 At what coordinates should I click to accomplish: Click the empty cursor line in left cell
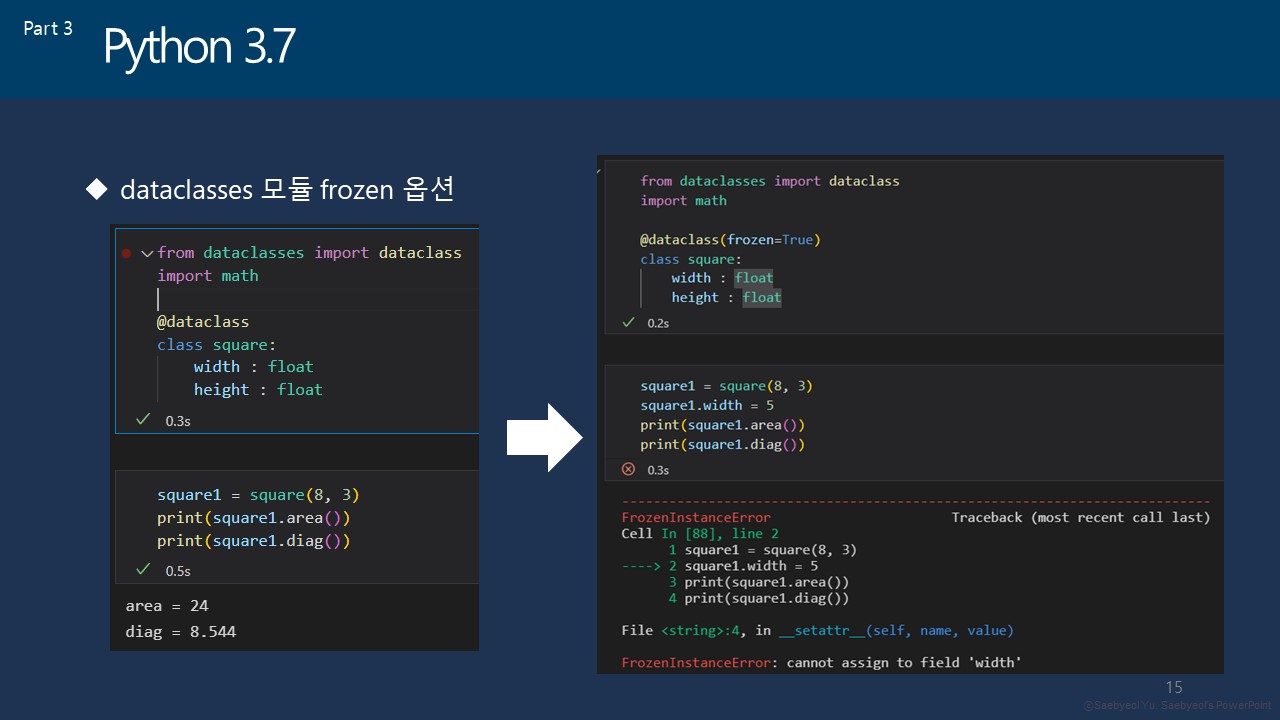[317, 299]
